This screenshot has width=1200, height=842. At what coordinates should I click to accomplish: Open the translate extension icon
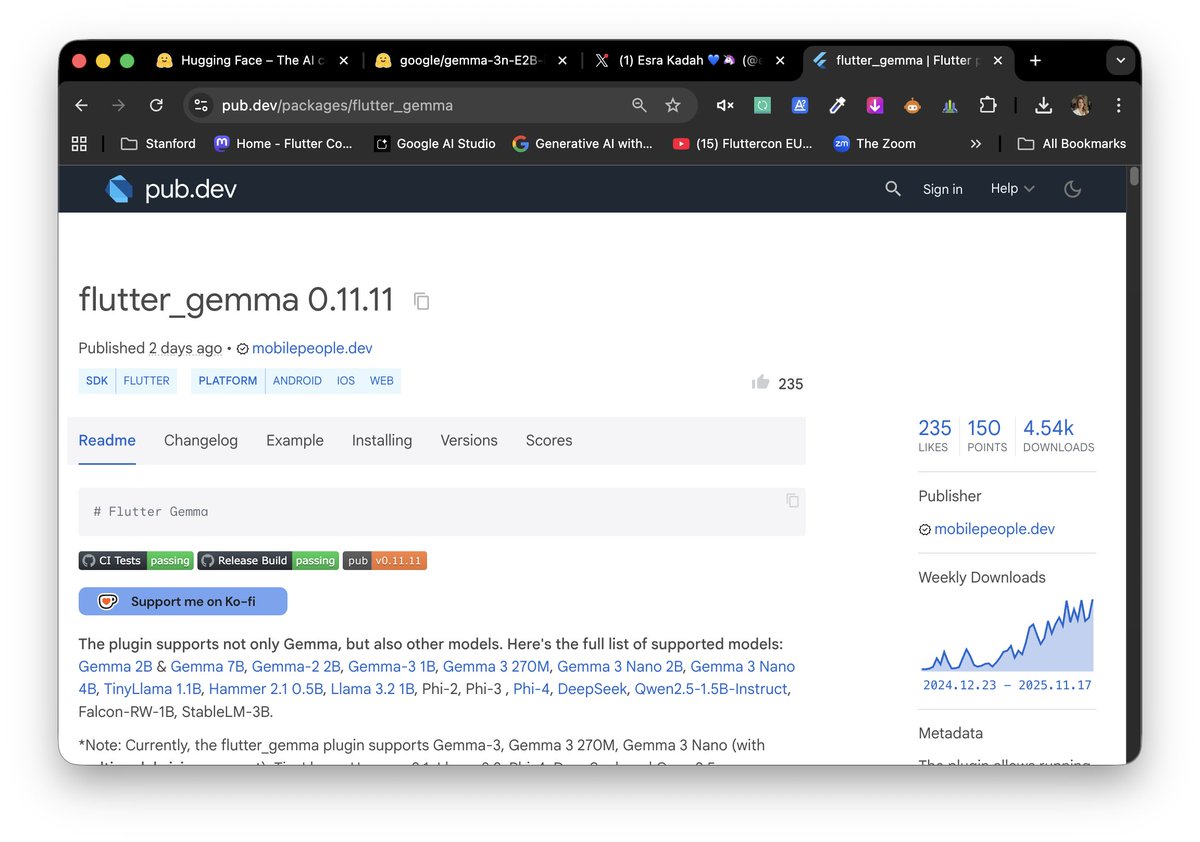(799, 105)
